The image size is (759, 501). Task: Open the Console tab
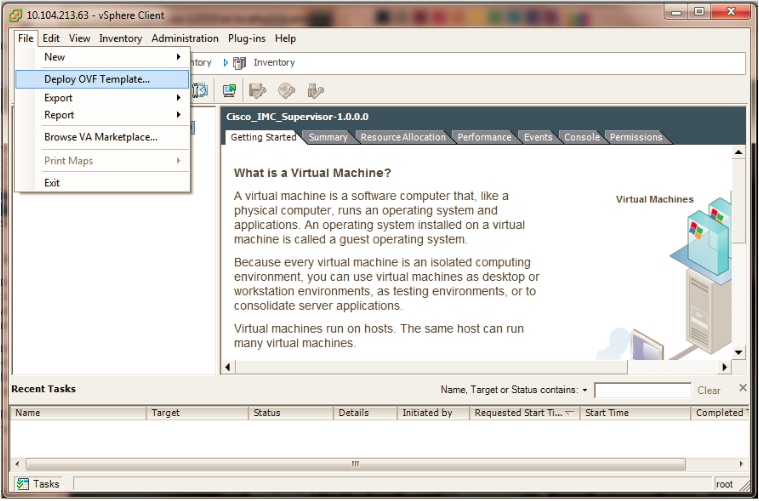click(x=582, y=137)
